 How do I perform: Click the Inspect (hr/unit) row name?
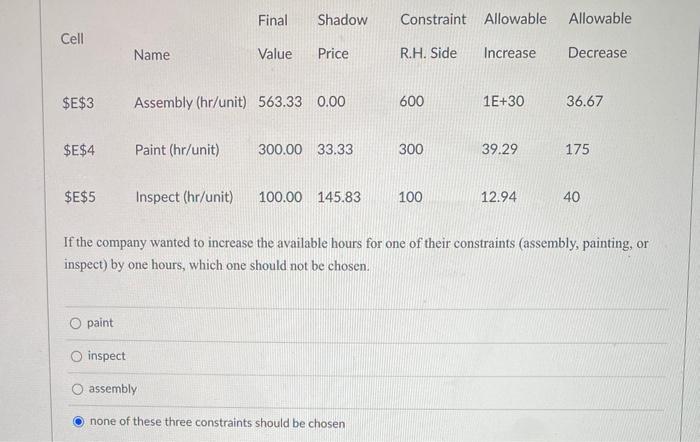[184, 198]
